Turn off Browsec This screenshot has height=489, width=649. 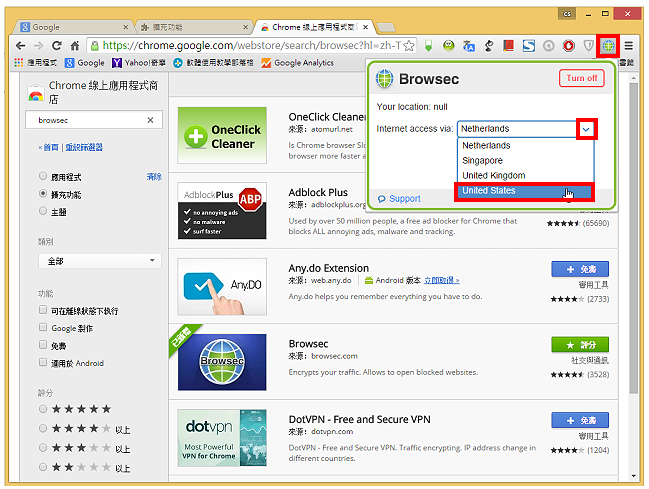(582, 78)
